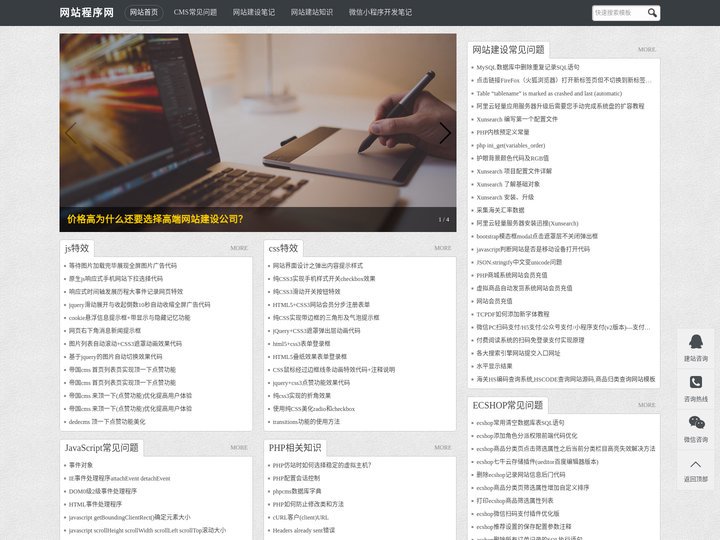
Task: Open 原生js响应式手机网站下拉选择代码 article
Action: click(x=116, y=278)
